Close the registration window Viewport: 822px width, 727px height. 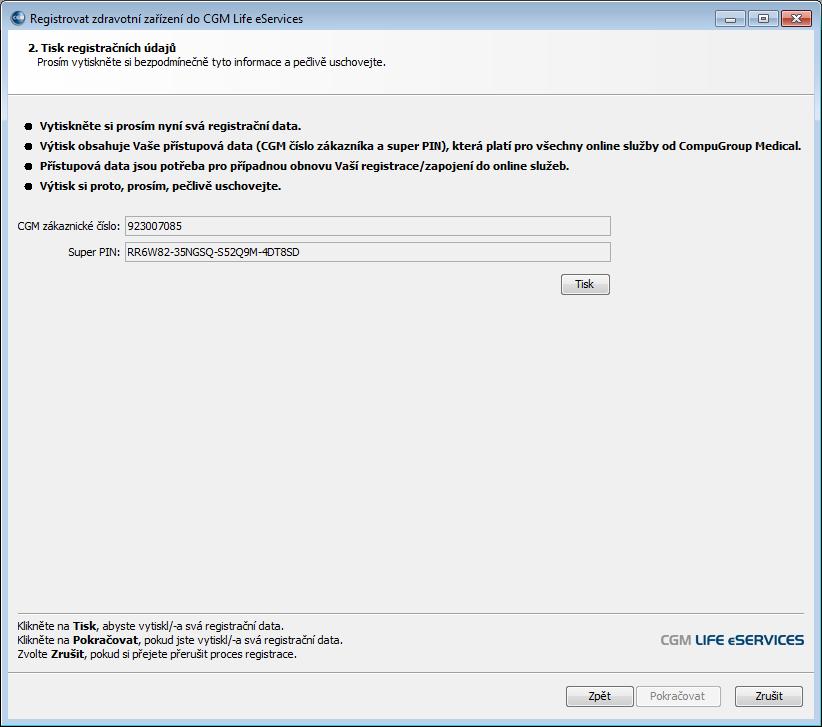click(x=796, y=19)
